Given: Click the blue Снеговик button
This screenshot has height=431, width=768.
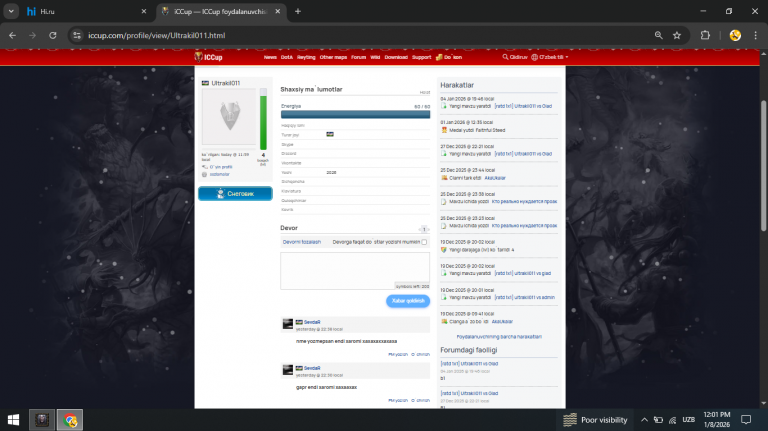Looking at the screenshot, I should [235, 193].
